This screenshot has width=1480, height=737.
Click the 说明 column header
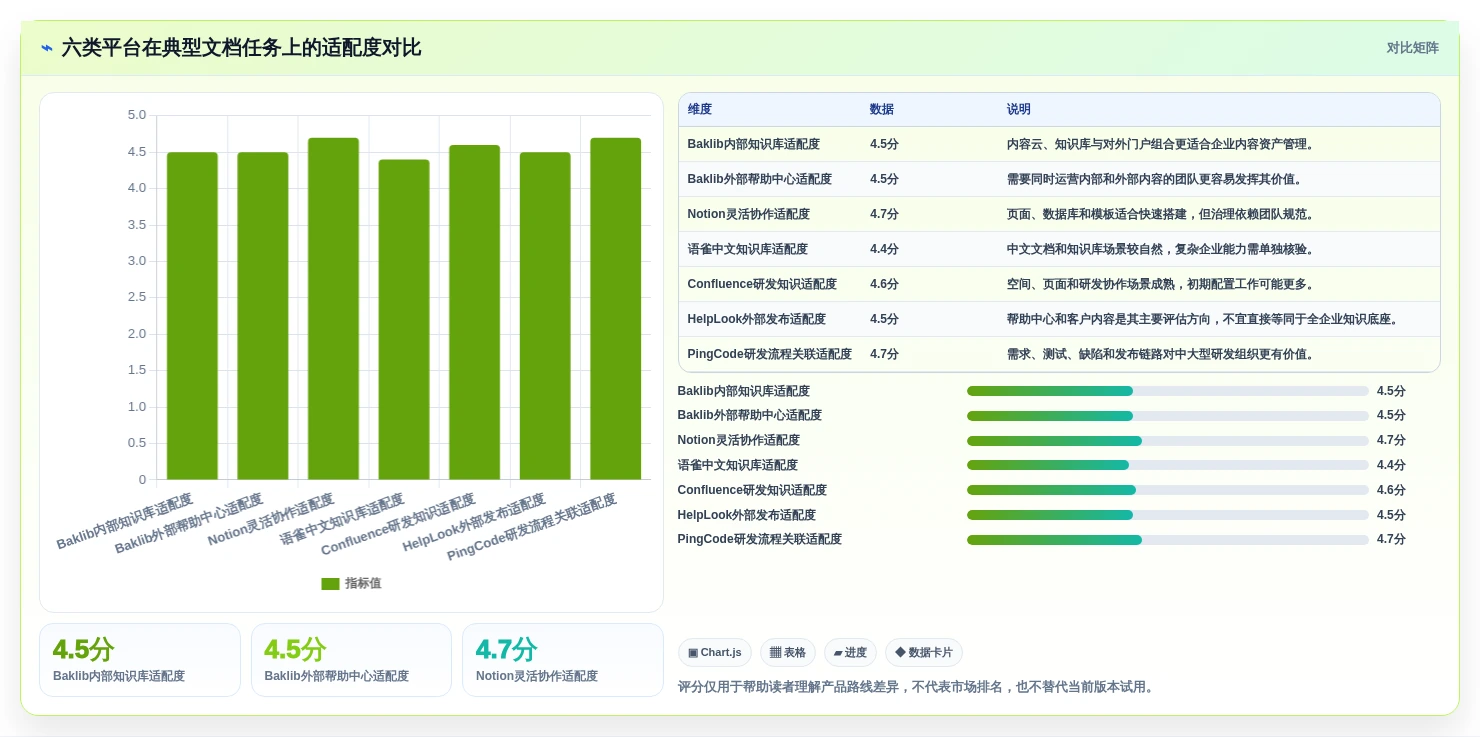(1019, 110)
